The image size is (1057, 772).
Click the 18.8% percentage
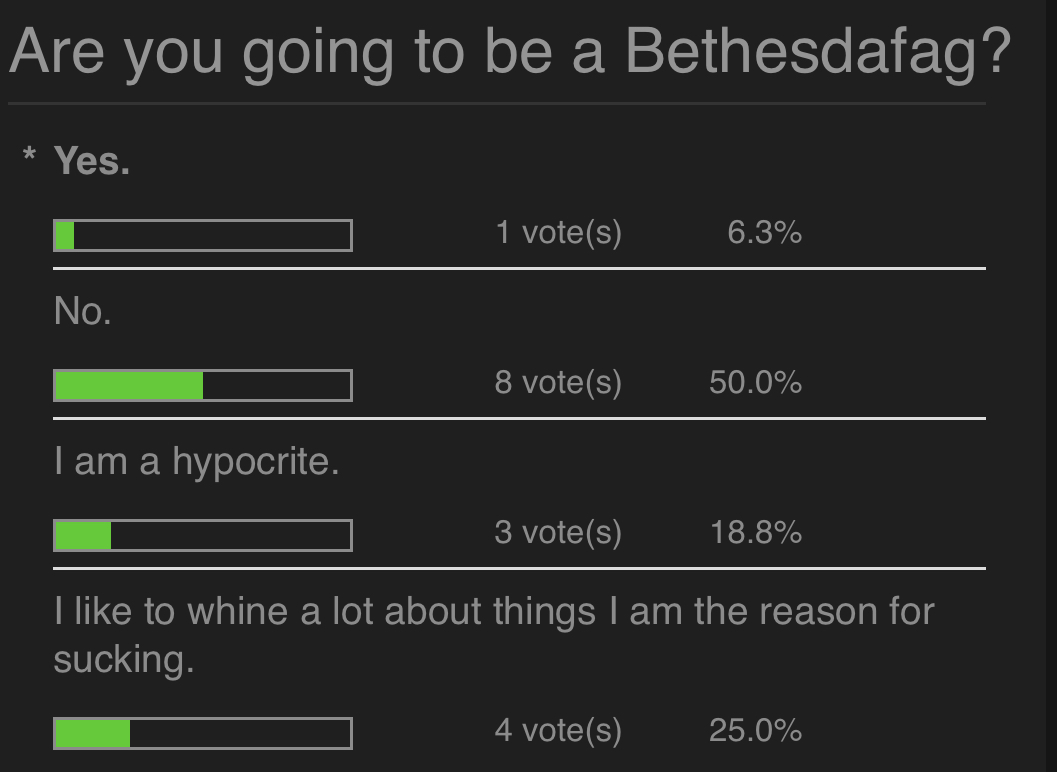pyautogui.click(x=756, y=533)
